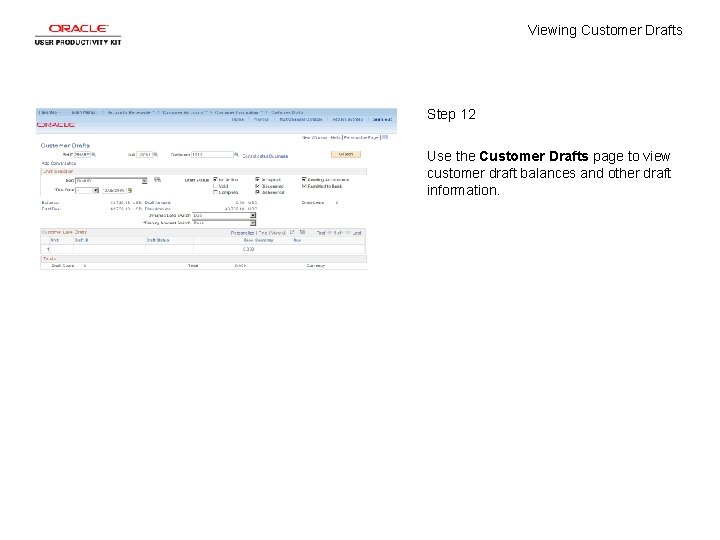Image resolution: width=720 pixels, height=540 pixels.
Task: Toggle the Pending Acceptance checkbox
Action: point(304,180)
